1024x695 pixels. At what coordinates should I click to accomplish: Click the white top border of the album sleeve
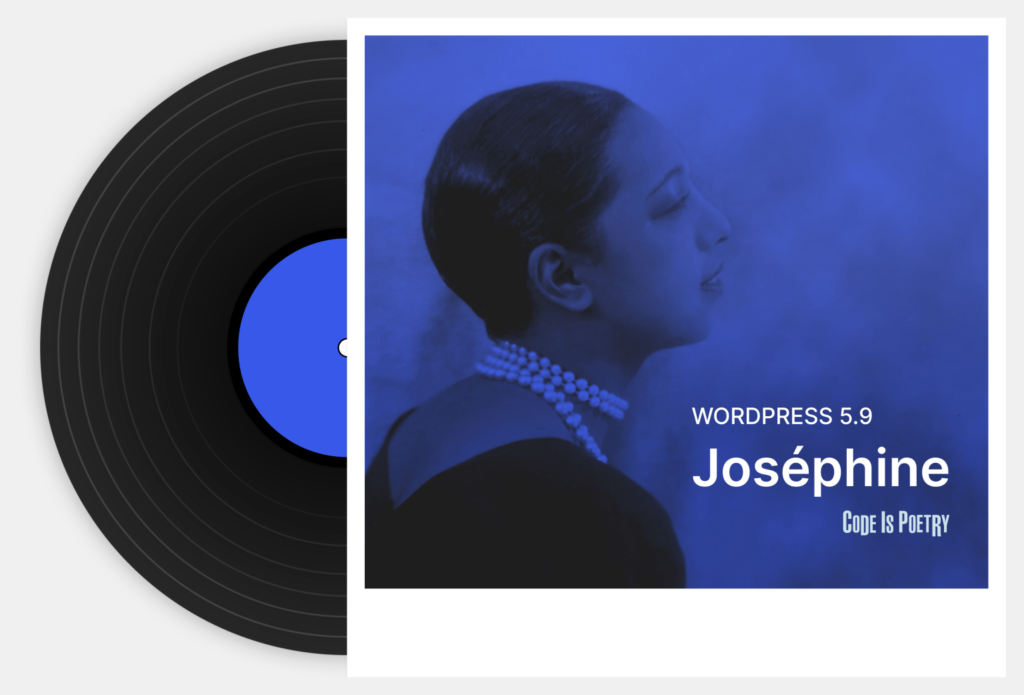pos(676,27)
